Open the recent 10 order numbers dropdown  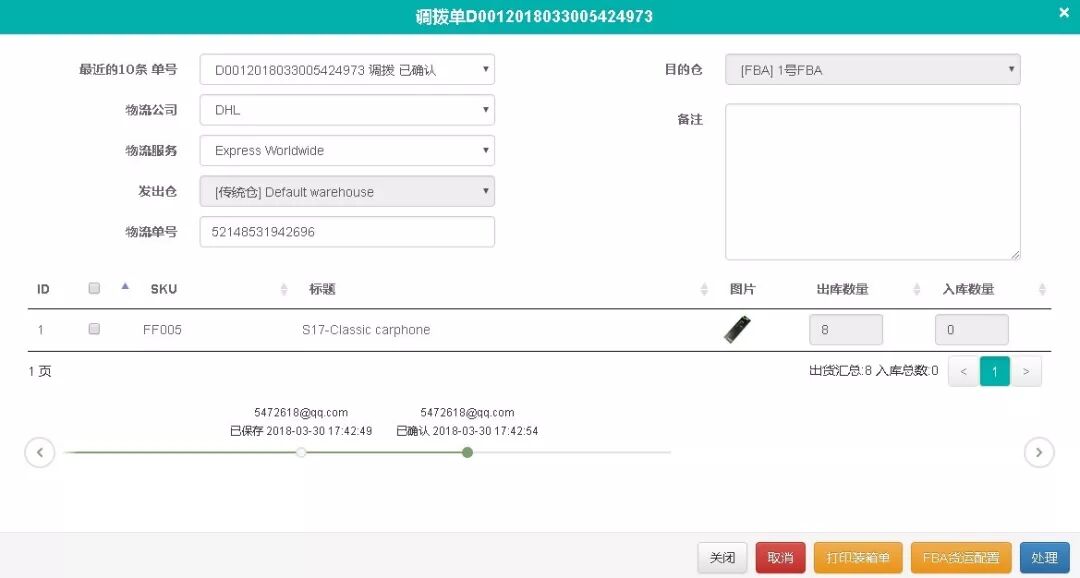(x=347, y=70)
